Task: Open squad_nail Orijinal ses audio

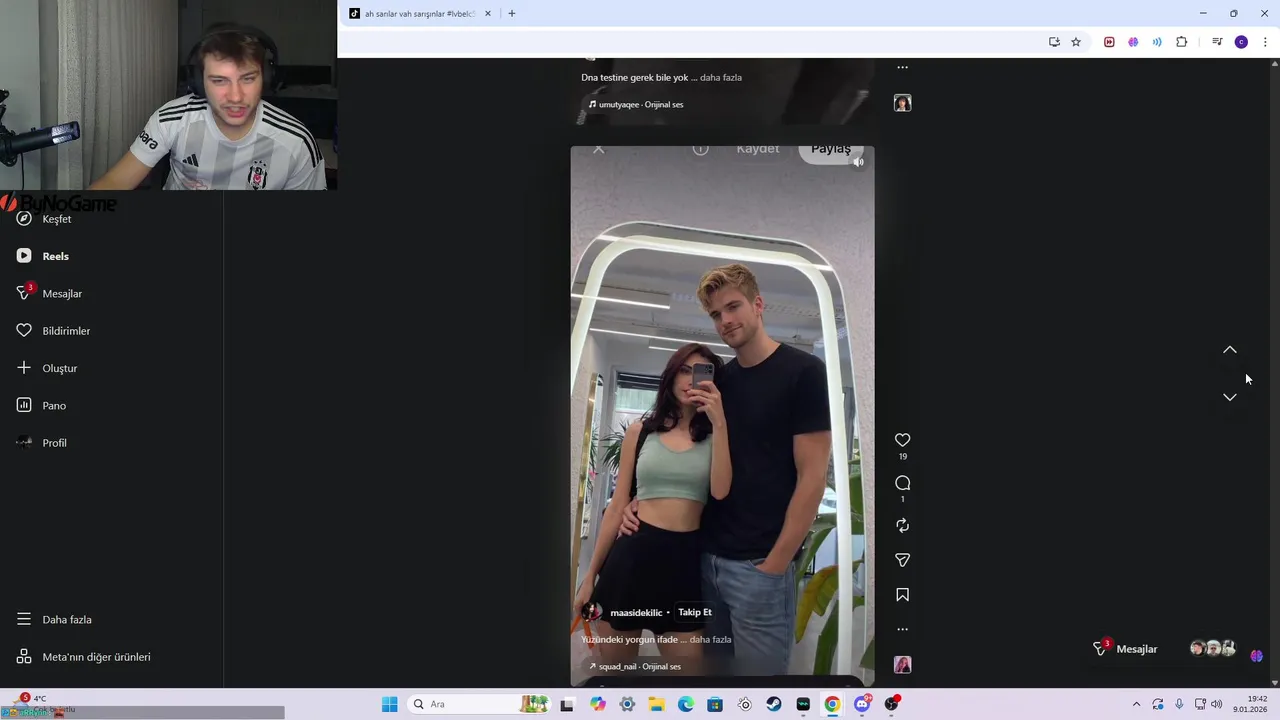Action: tap(634, 667)
